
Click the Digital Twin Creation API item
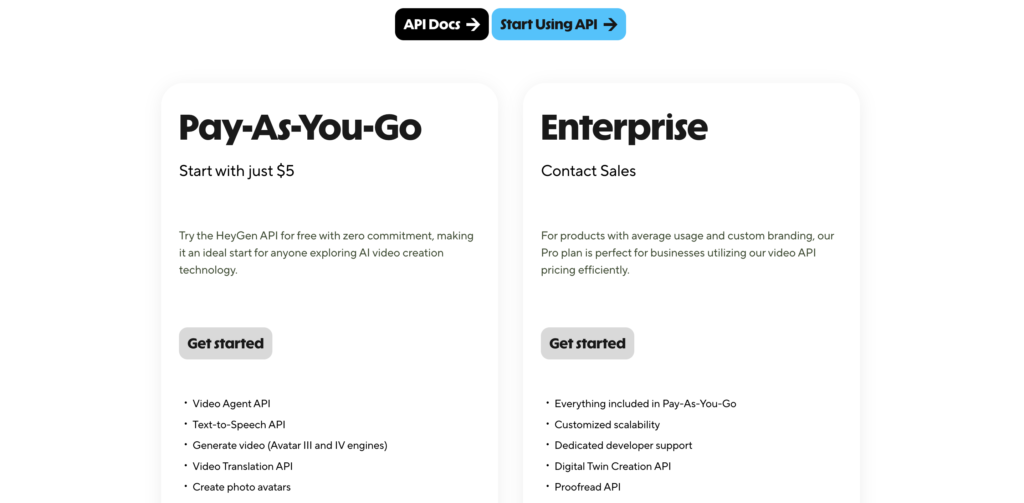(x=613, y=466)
